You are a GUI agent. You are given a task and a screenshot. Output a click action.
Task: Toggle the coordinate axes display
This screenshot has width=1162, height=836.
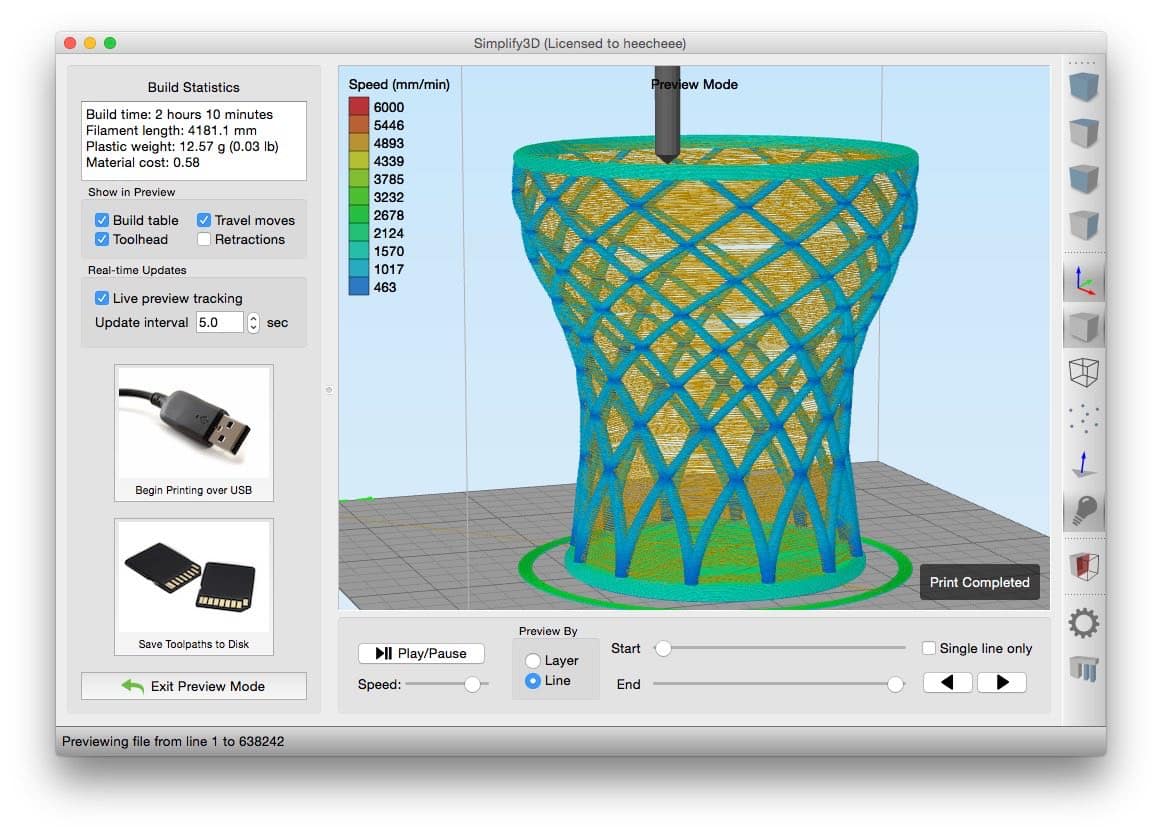coord(1084,281)
